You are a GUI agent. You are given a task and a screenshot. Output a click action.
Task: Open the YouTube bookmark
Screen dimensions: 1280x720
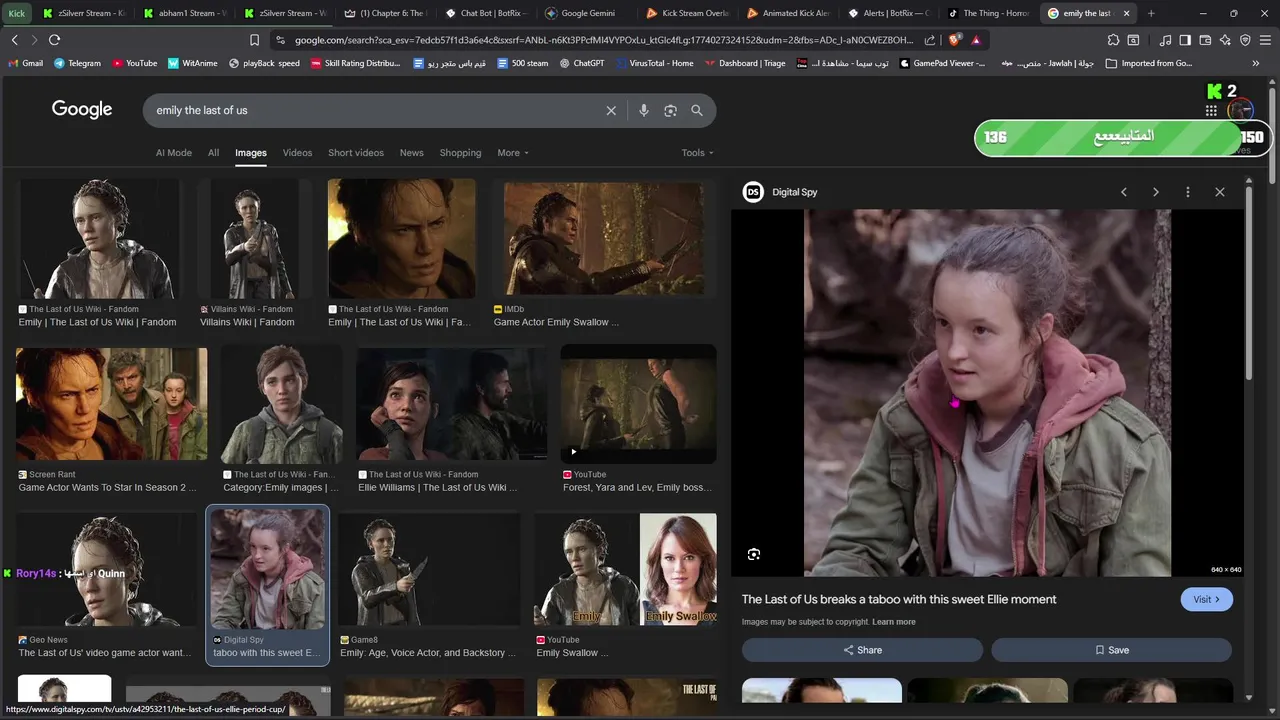134,63
